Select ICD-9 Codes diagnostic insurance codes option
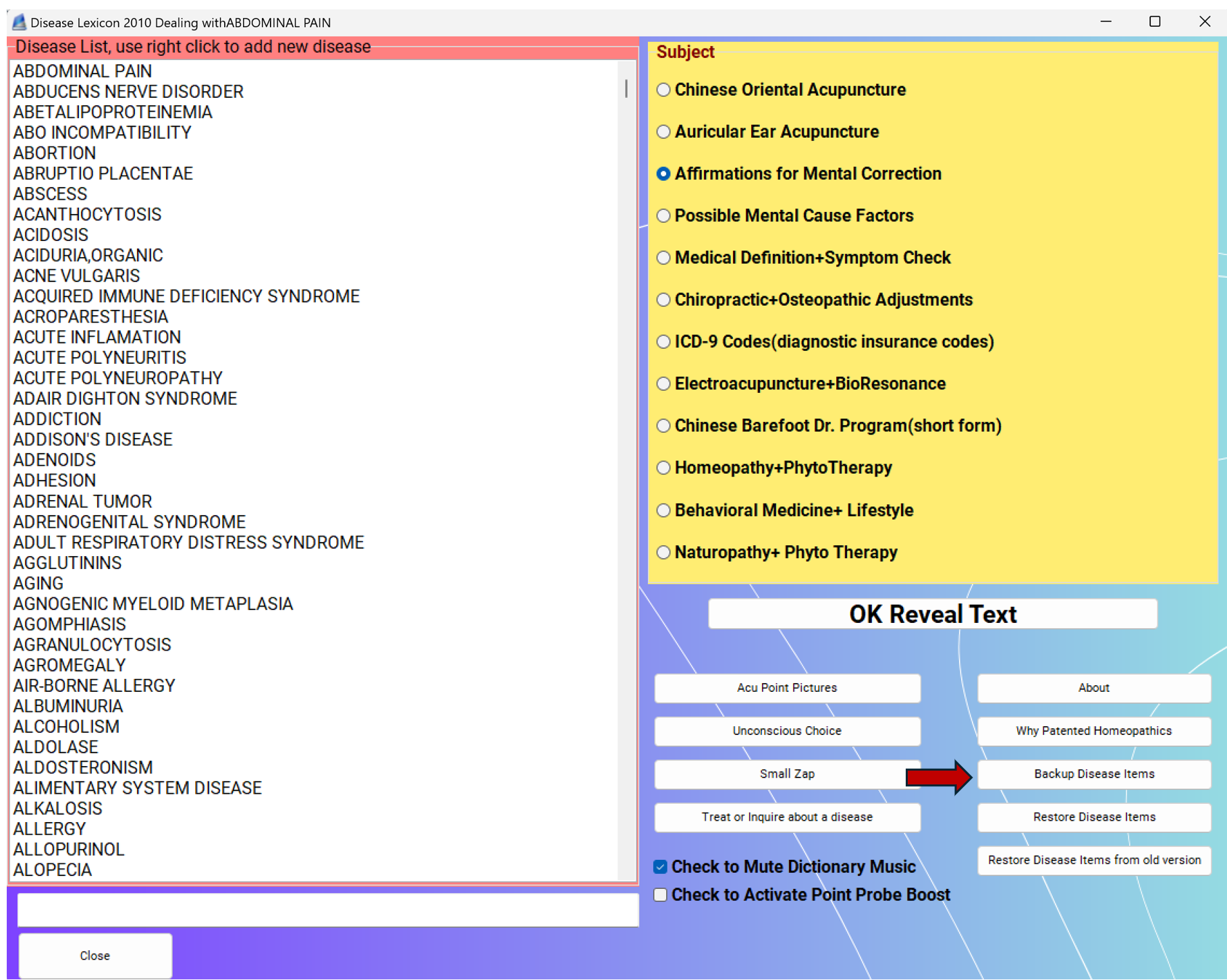 tap(663, 342)
